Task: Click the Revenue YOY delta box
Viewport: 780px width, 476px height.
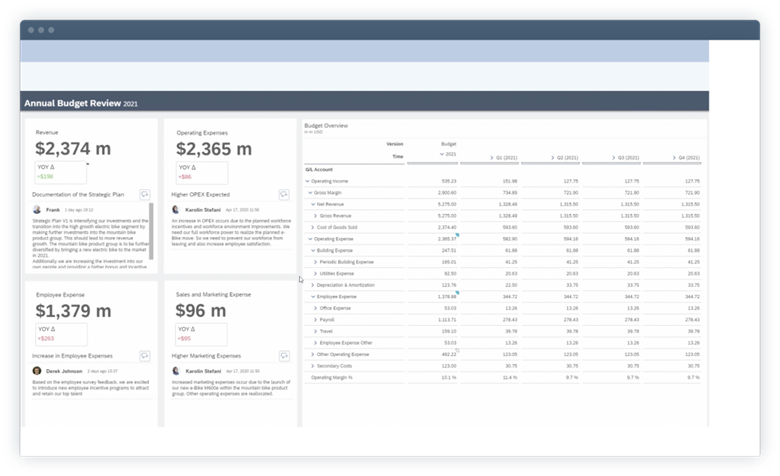Action: (x=60, y=171)
